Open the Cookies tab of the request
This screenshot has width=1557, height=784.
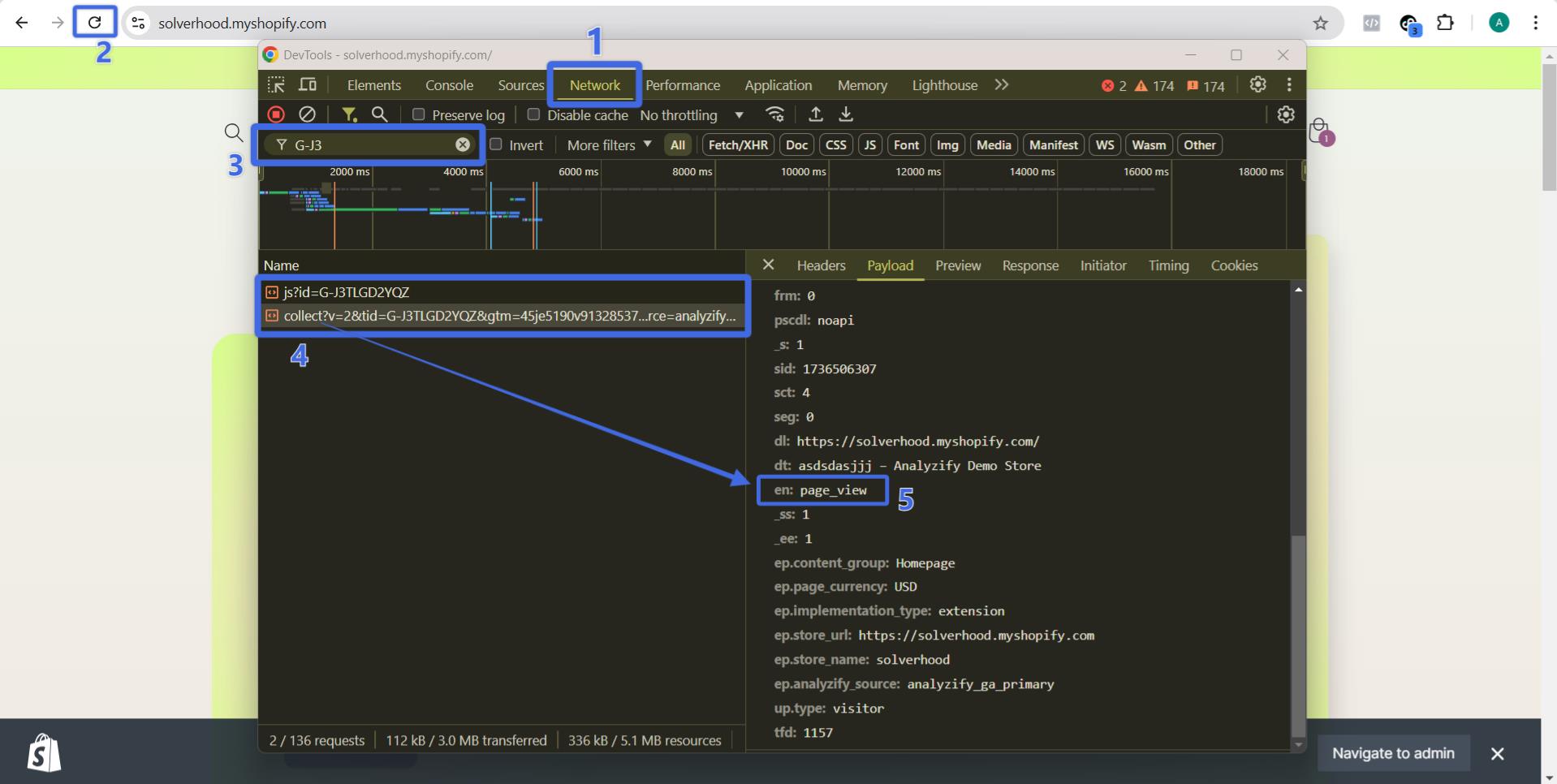click(1234, 265)
